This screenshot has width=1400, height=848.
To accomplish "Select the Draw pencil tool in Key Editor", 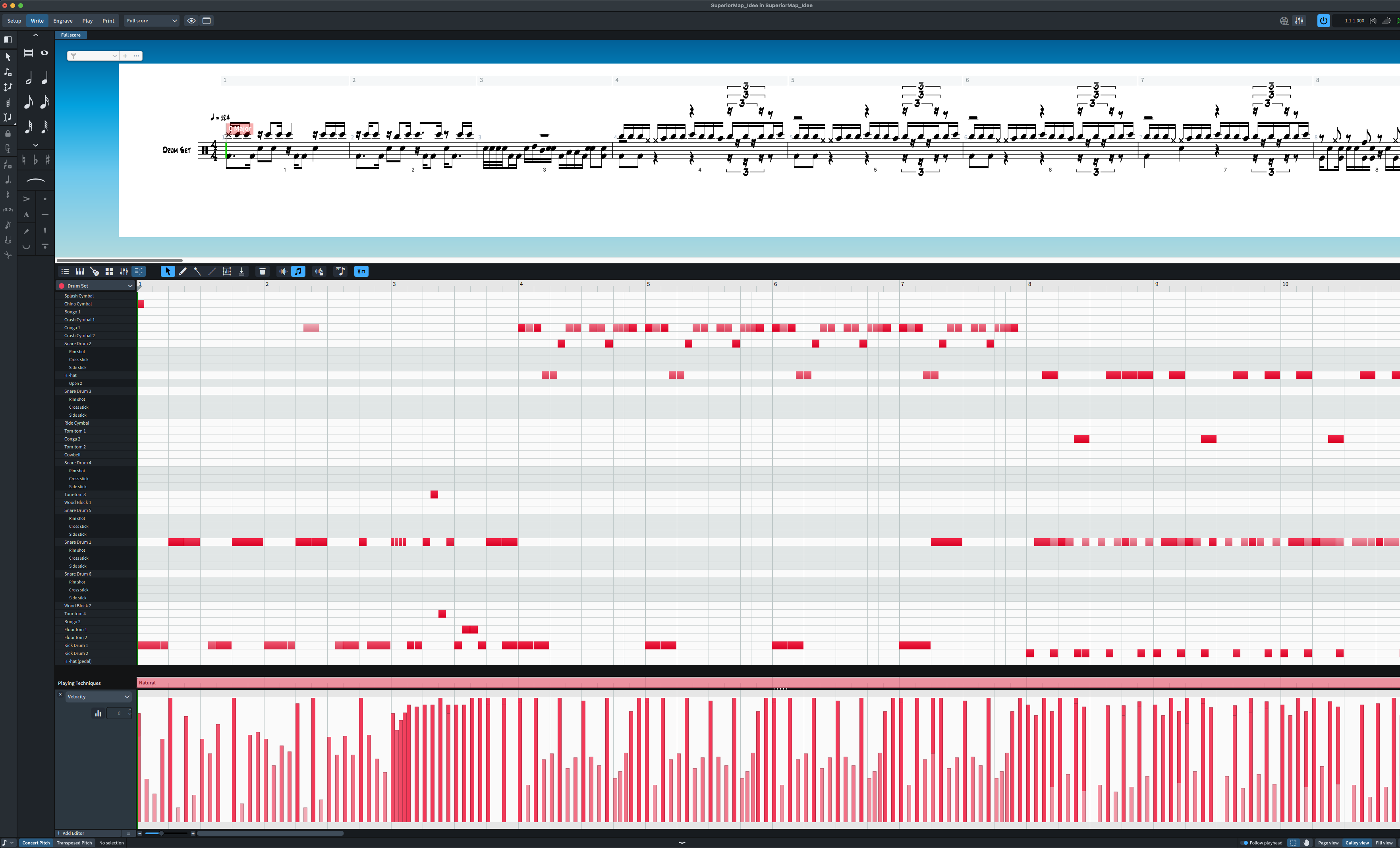I will coord(182,272).
